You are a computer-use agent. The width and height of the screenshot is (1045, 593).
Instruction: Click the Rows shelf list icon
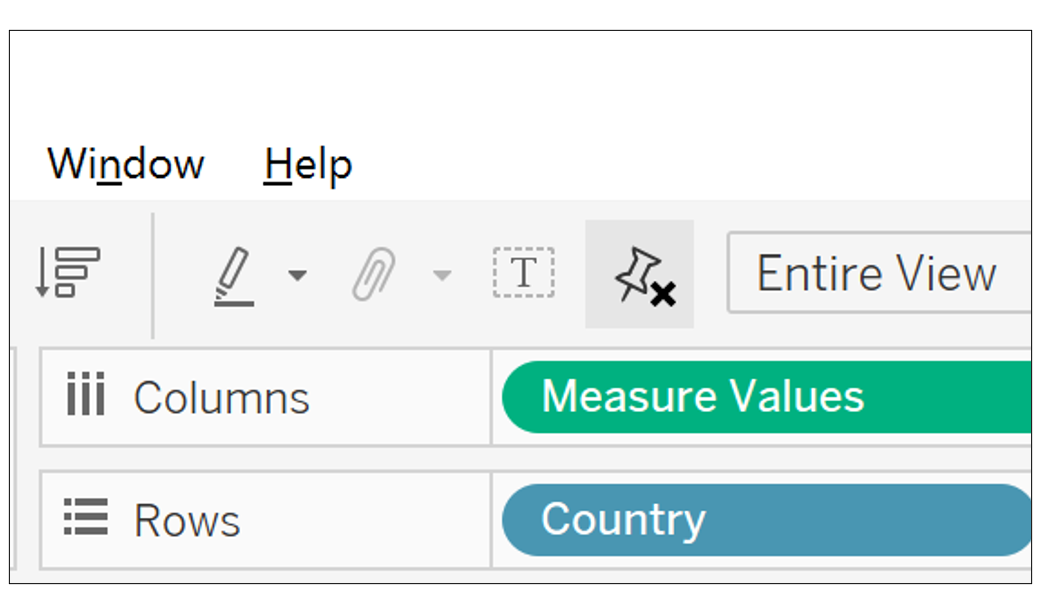86,520
